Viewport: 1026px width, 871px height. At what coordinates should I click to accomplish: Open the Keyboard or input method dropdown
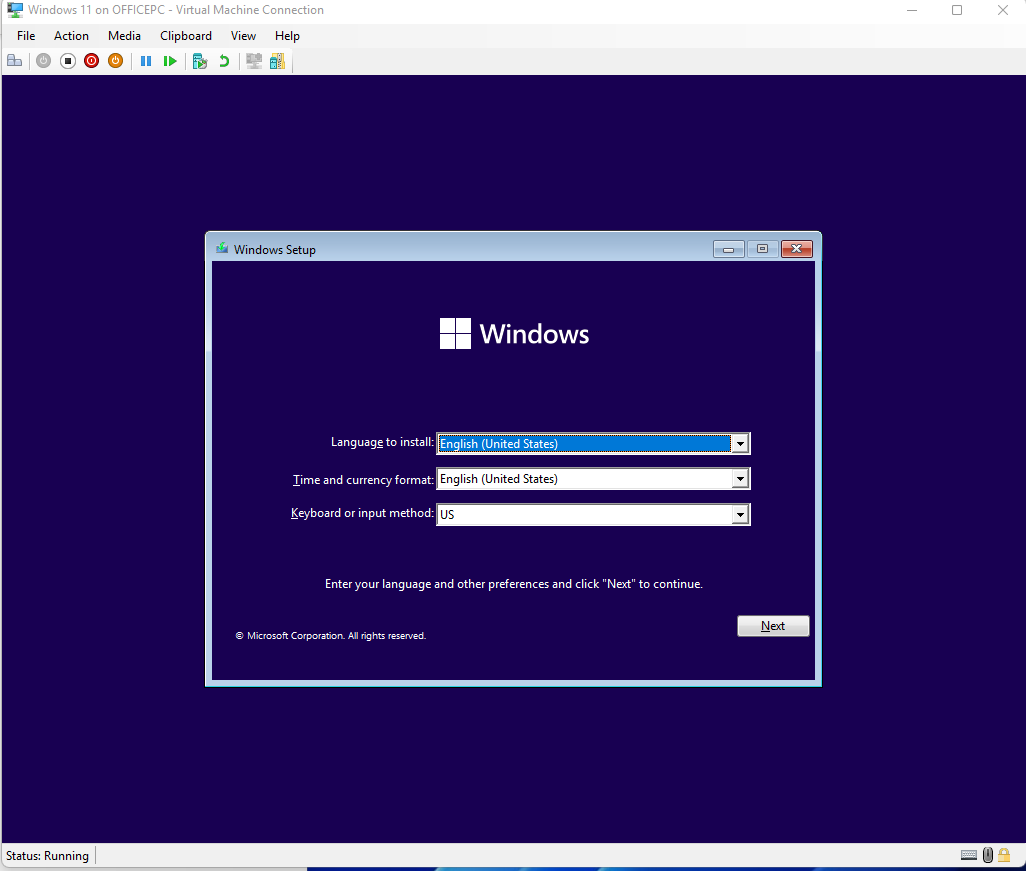tap(740, 513)
